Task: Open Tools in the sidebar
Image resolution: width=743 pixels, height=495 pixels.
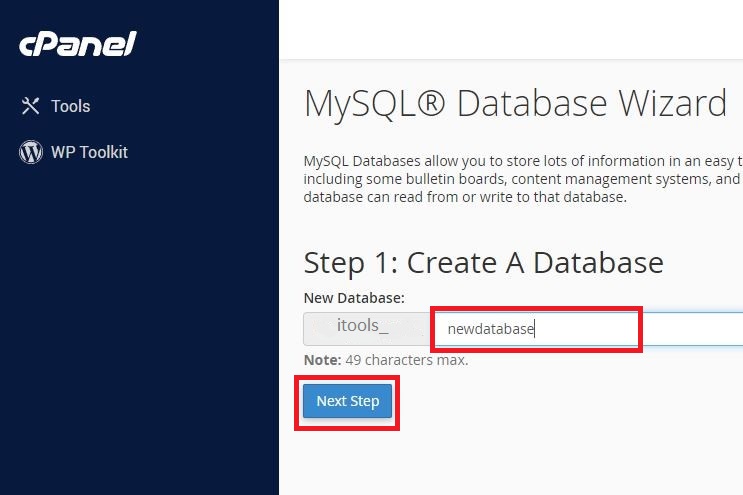Action: click(55, 106)
